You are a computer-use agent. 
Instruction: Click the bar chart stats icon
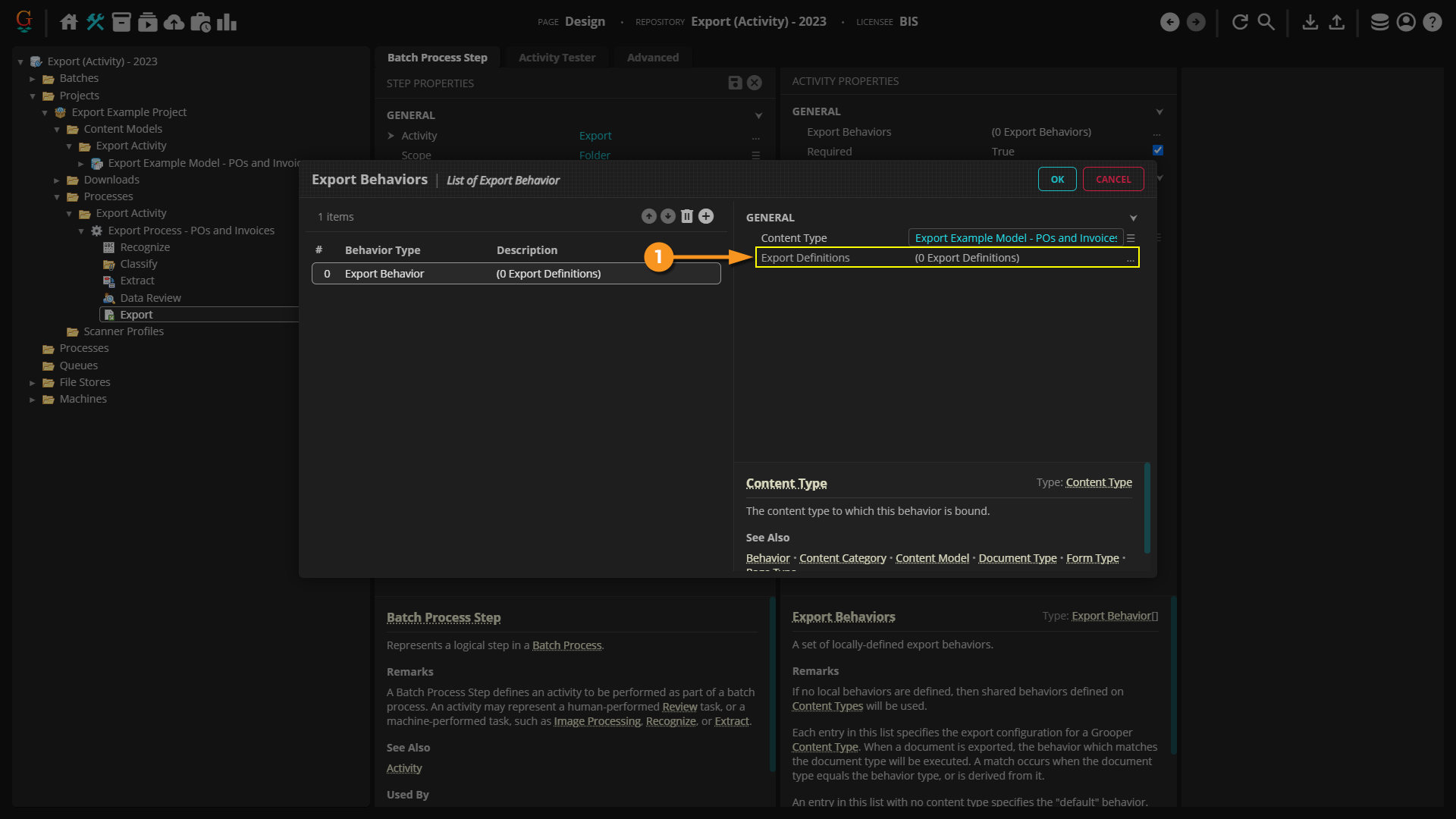(227, 22)
